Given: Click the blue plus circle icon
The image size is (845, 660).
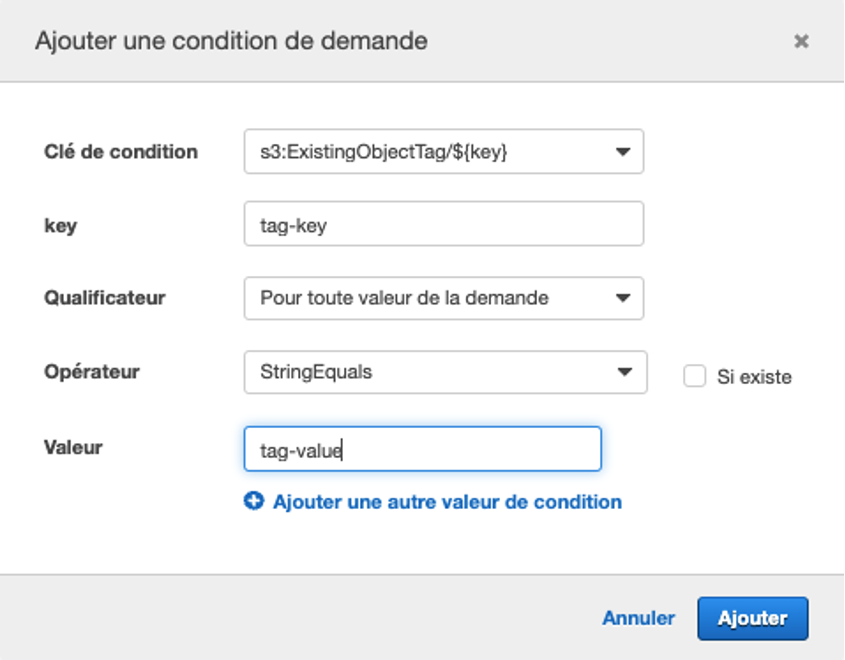Looking at the screenshot, I should click(x=254, y=501).
